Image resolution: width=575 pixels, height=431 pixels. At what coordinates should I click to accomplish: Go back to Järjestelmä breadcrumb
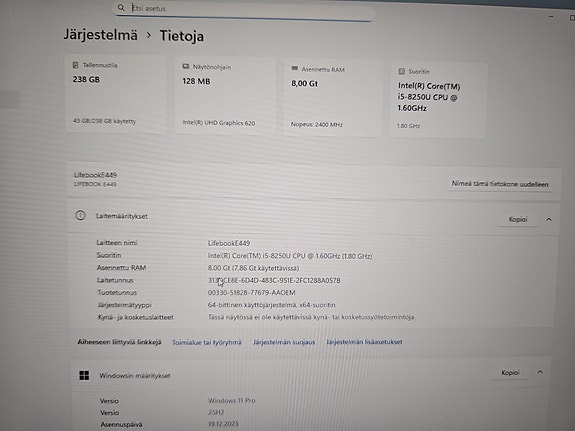click(x=101, y=35)
